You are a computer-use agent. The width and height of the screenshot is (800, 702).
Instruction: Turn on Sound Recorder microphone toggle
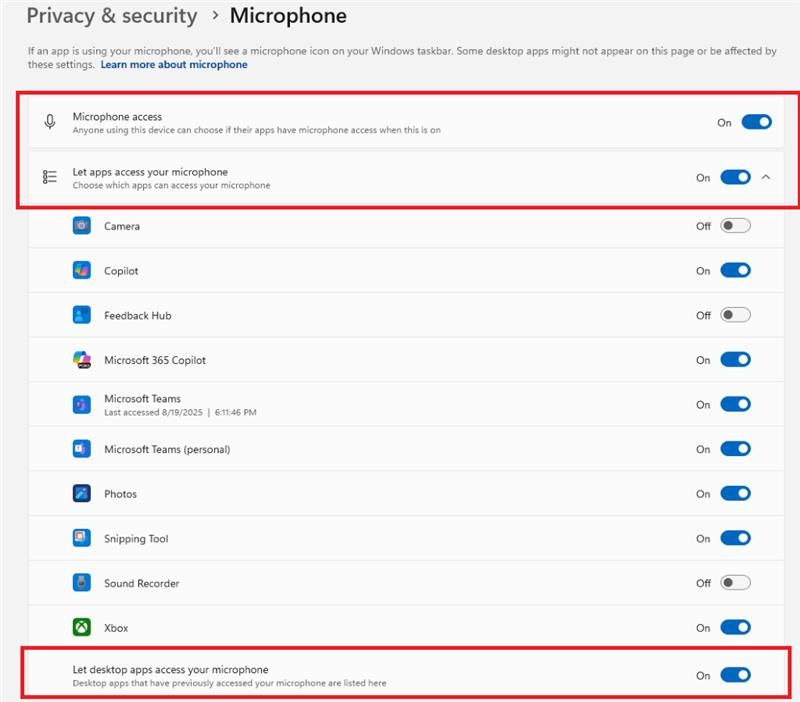(x=735, y=583)
